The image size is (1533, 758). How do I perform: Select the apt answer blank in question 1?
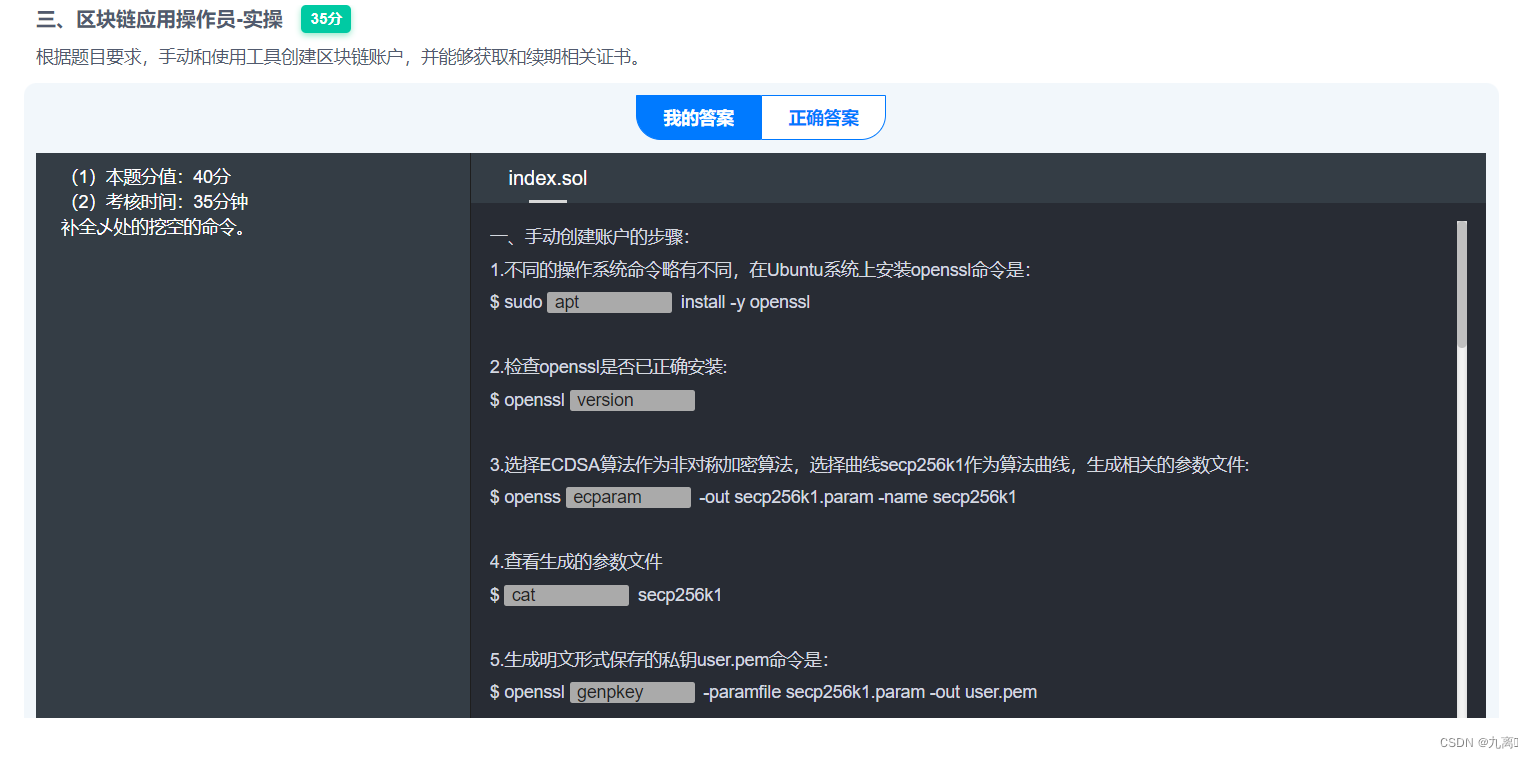[609, 302]
